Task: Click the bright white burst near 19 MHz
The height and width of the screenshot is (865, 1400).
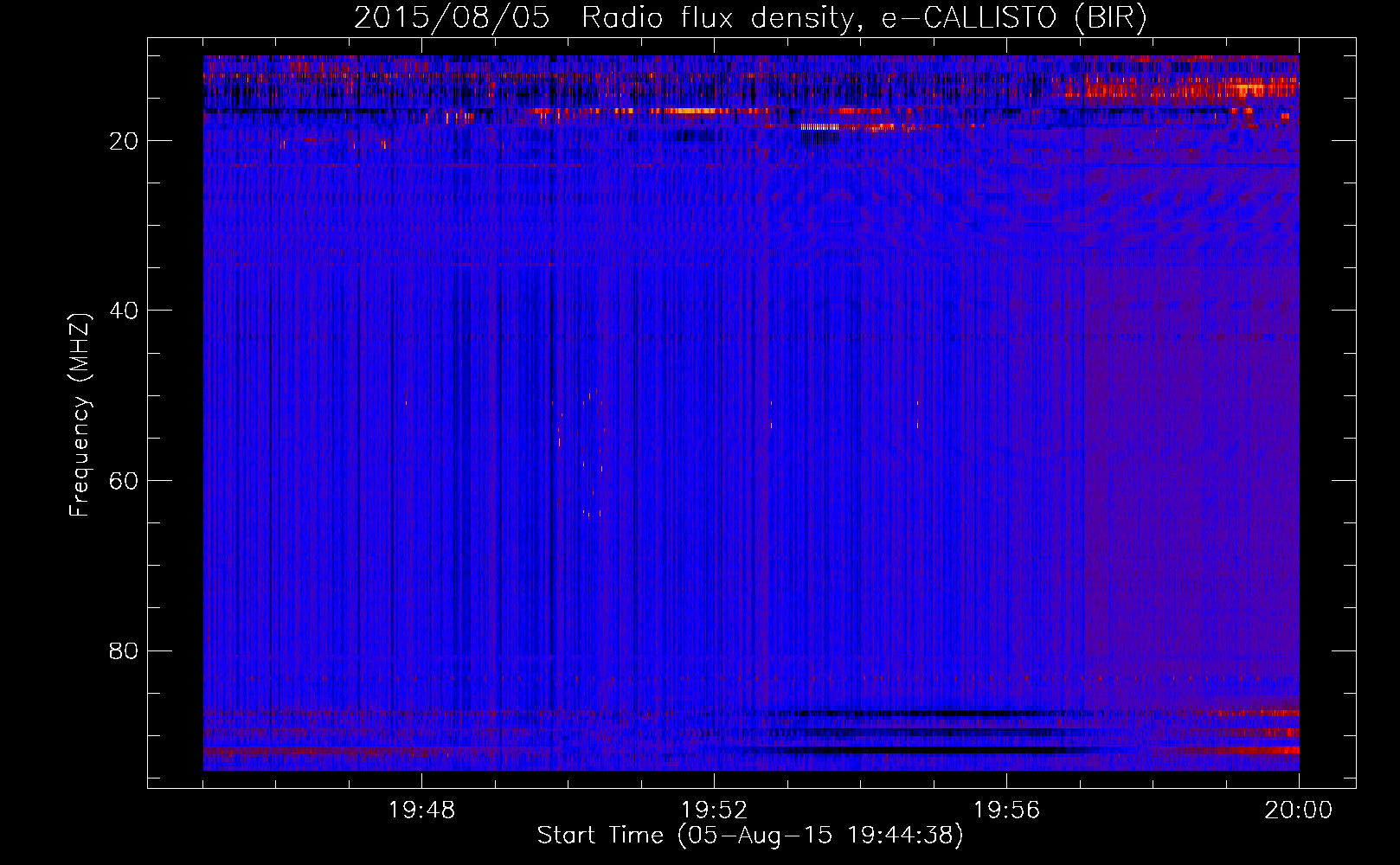Action: [x=819, y=127]
